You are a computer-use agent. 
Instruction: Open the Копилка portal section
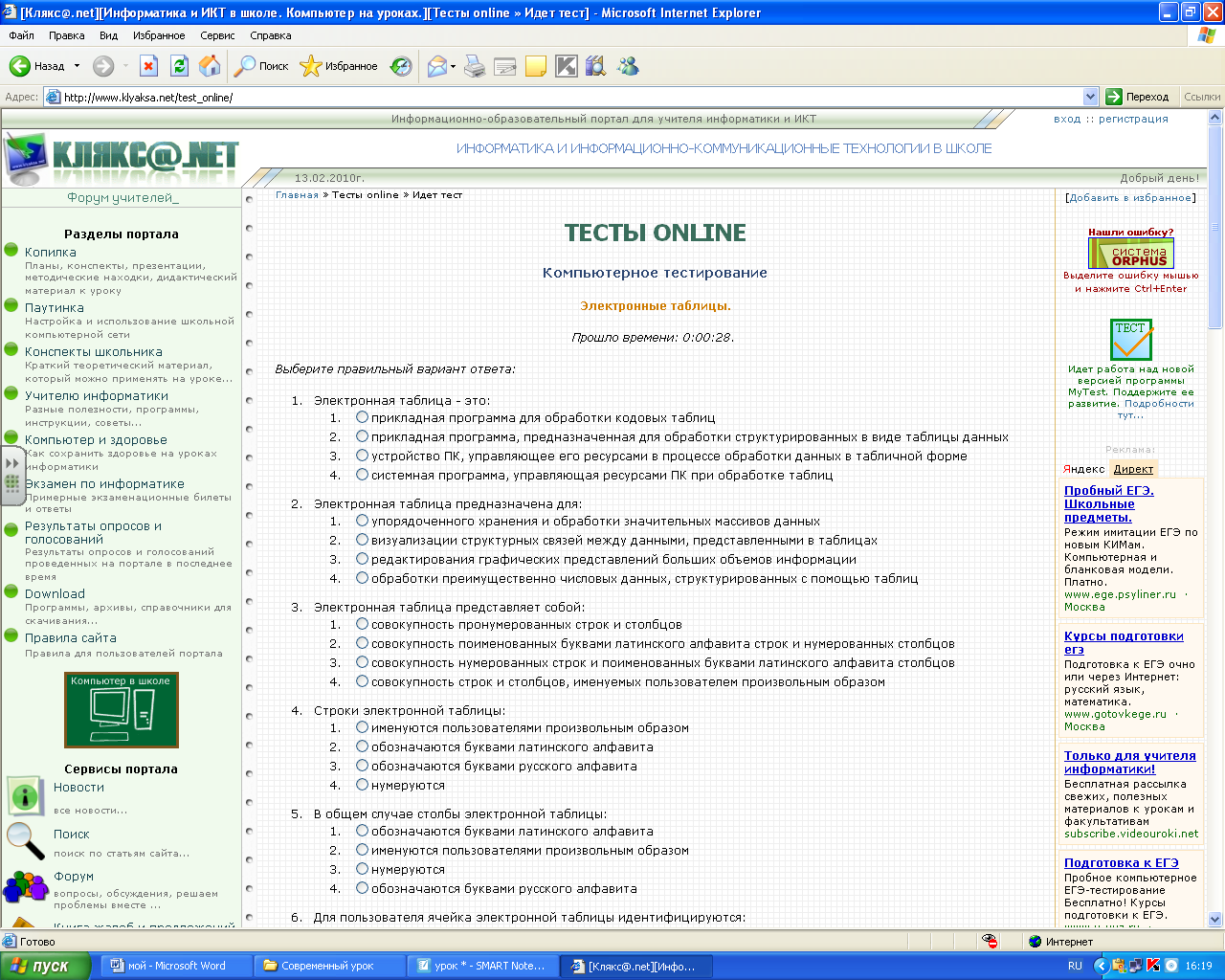click(x=51, y=252)
